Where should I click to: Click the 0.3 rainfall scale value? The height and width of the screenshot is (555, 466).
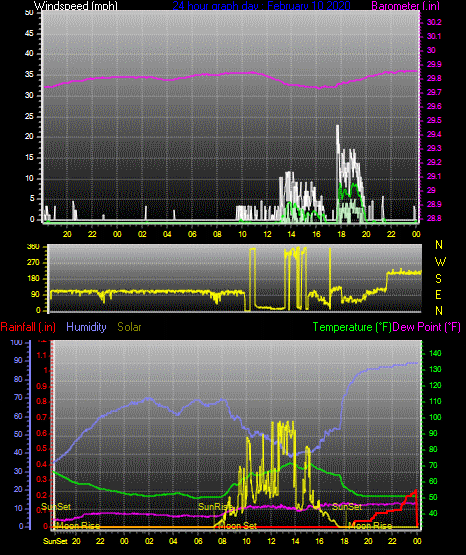click(42, 479)
